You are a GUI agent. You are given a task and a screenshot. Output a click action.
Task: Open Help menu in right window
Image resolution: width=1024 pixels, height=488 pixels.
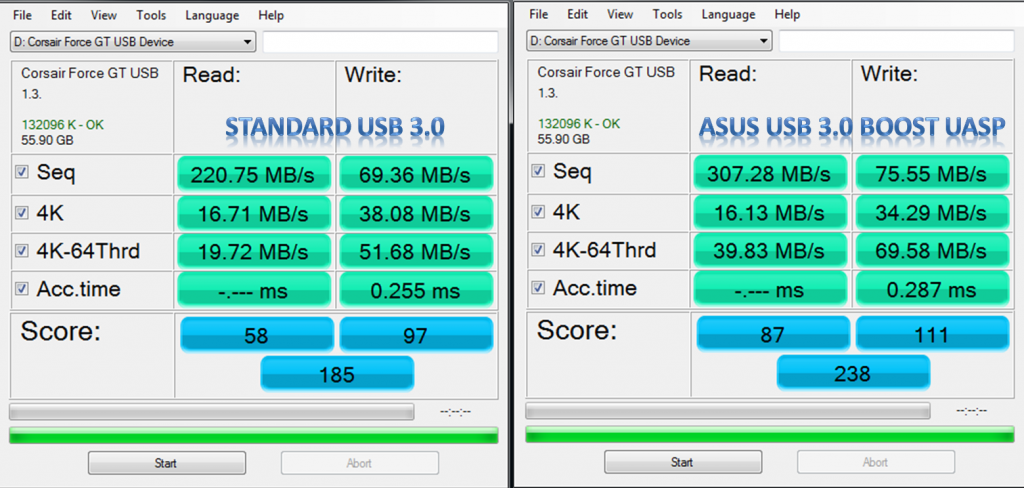787,14
